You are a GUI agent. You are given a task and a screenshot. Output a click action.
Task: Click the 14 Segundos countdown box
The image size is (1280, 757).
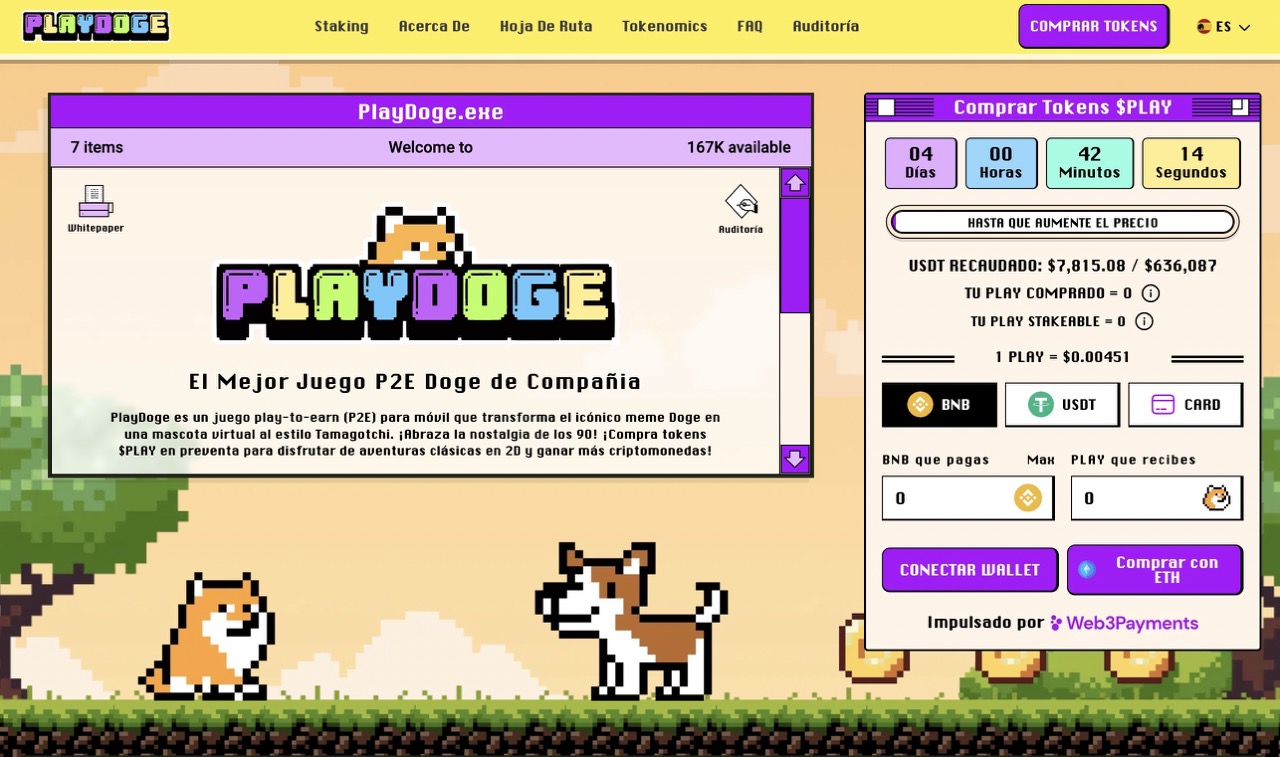[1191, 163]
